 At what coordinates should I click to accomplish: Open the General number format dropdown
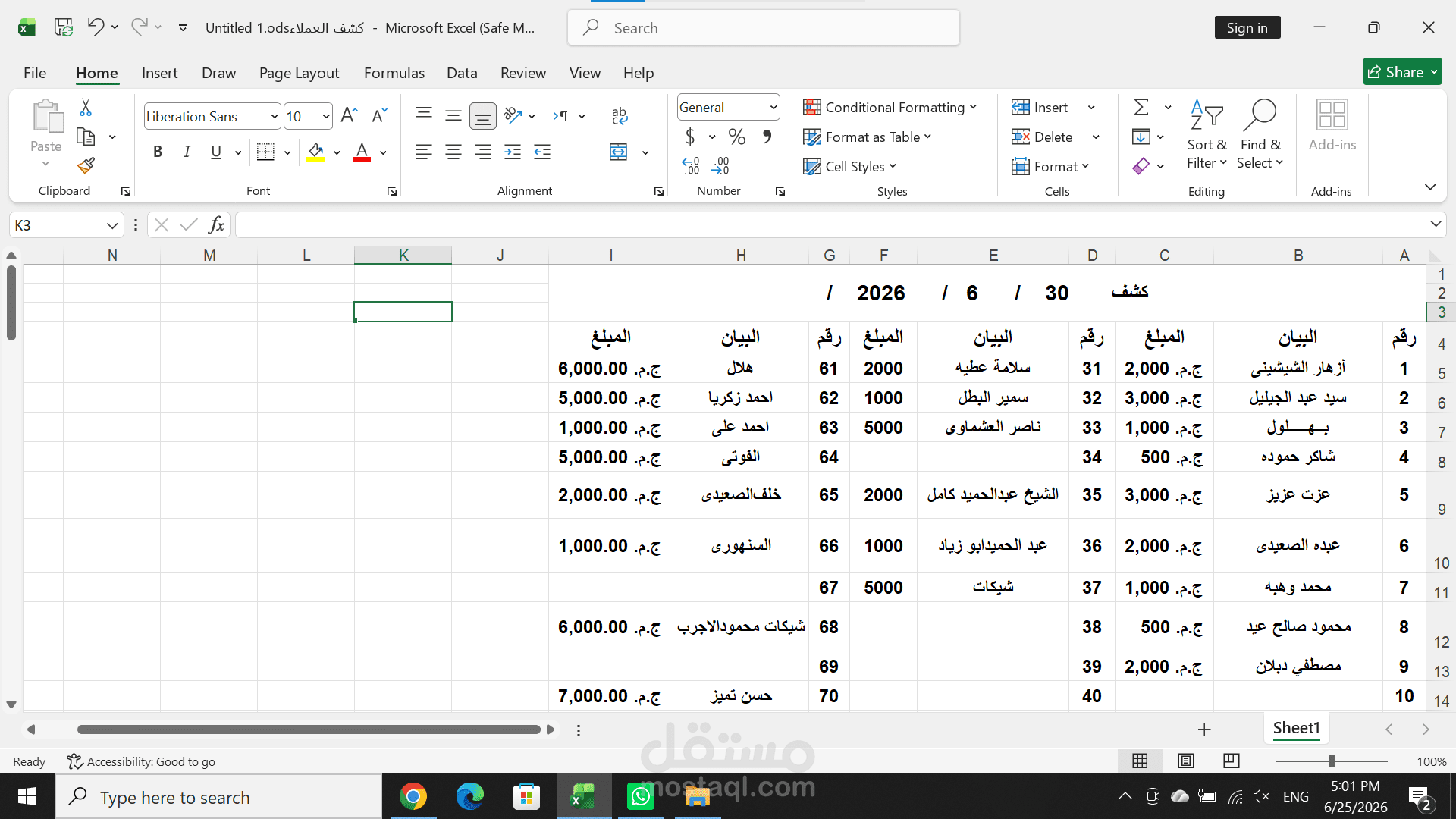tap(773, 107)
